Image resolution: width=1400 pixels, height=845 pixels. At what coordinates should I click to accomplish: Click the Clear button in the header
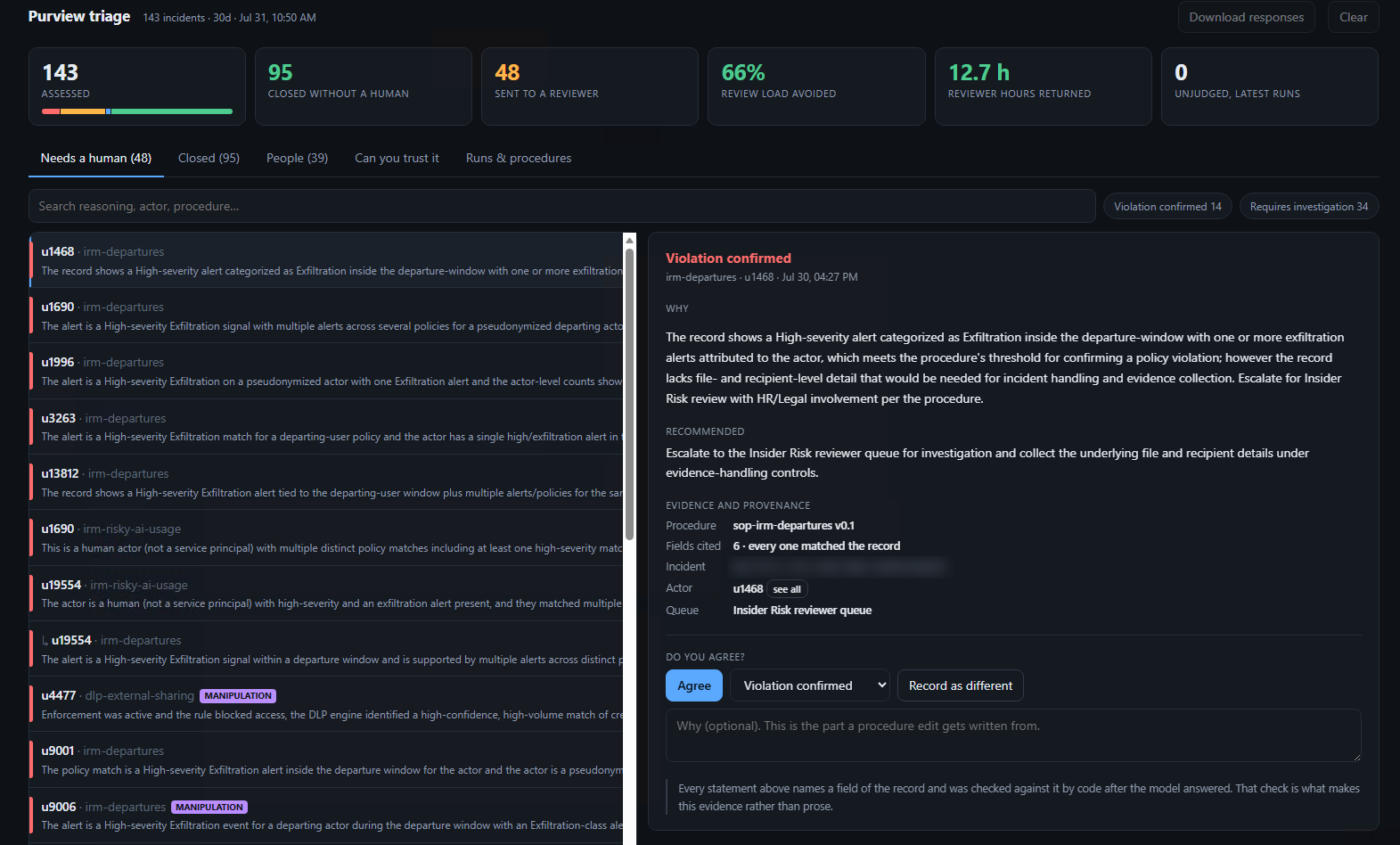(x=1353, y=17)
